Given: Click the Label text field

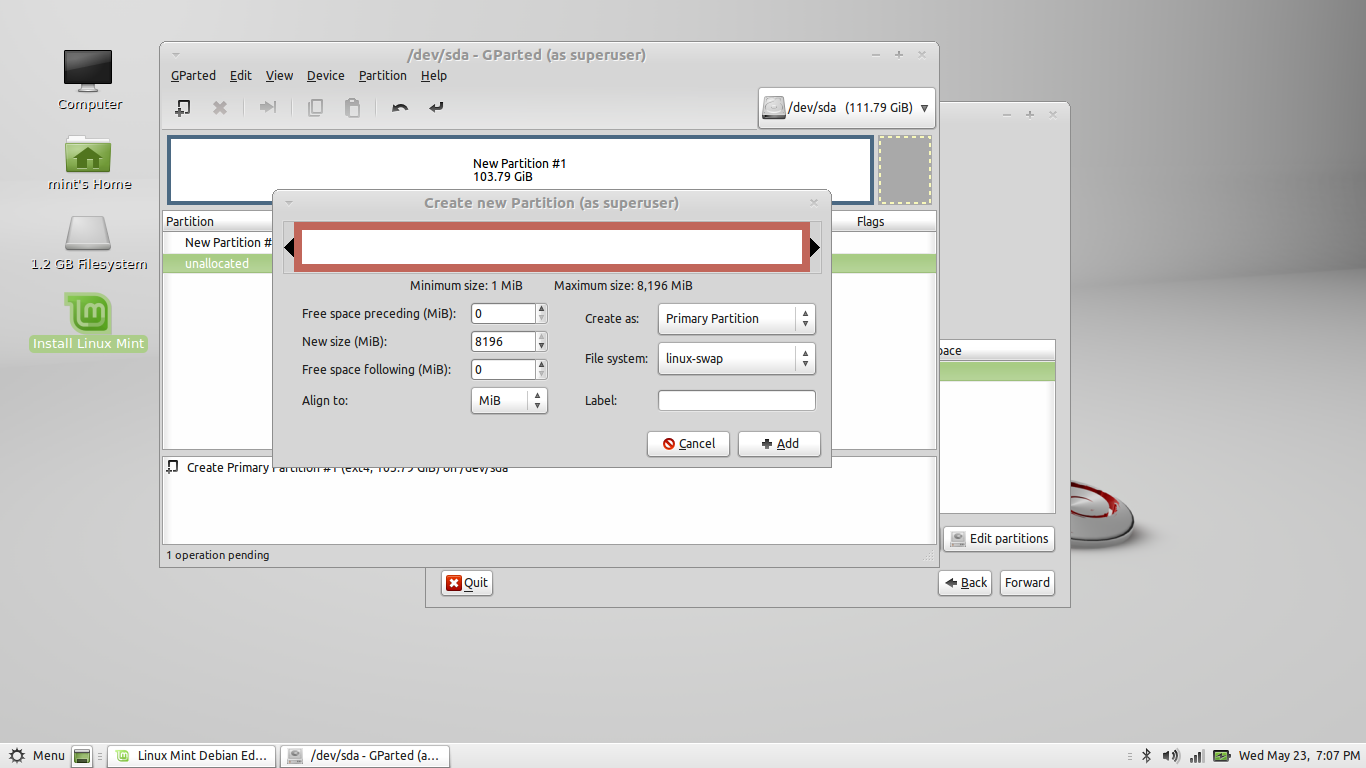Looking at the screenshot, I should click(737, 401).
